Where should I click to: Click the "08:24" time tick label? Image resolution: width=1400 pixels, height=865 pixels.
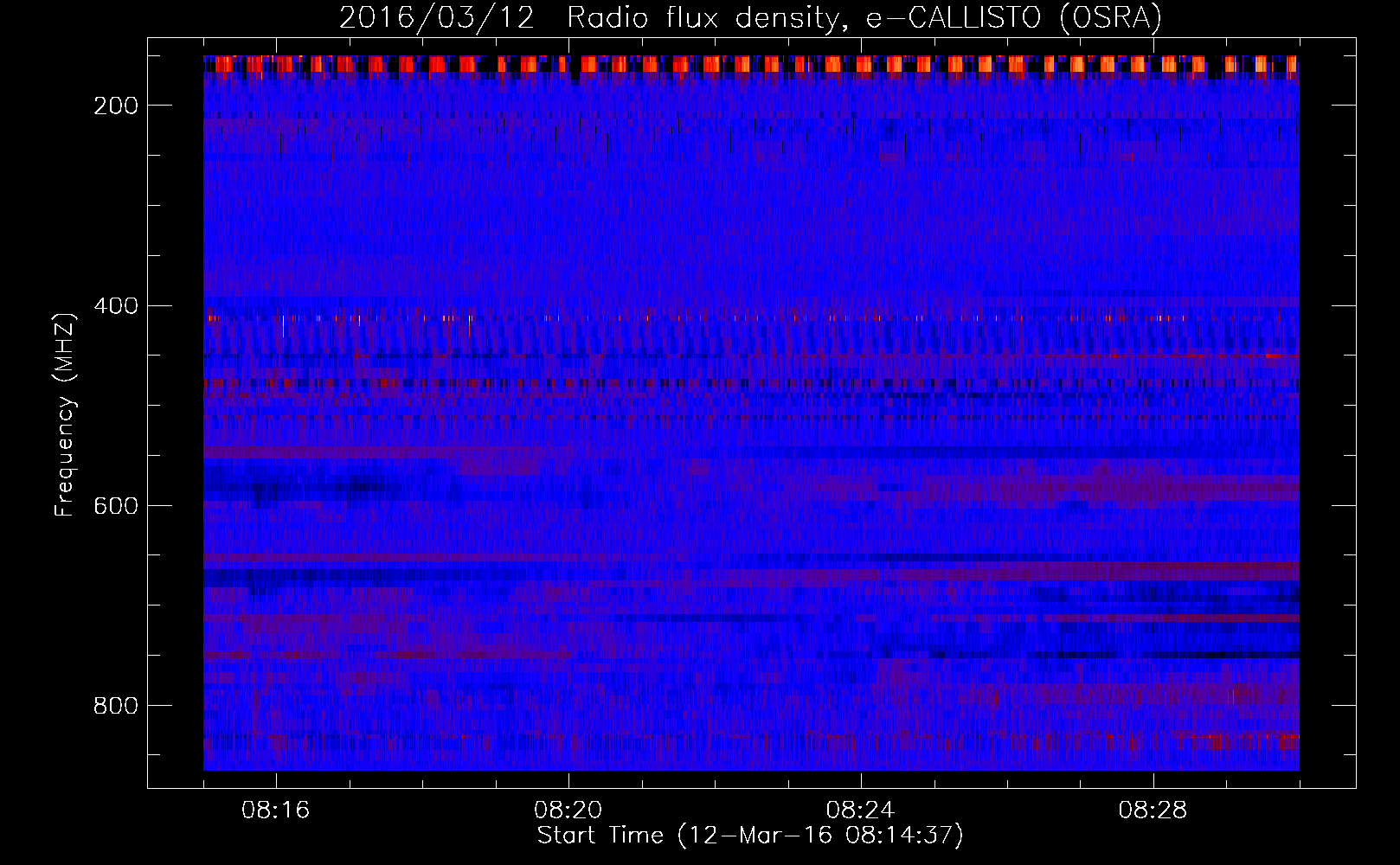pos(861,811)
